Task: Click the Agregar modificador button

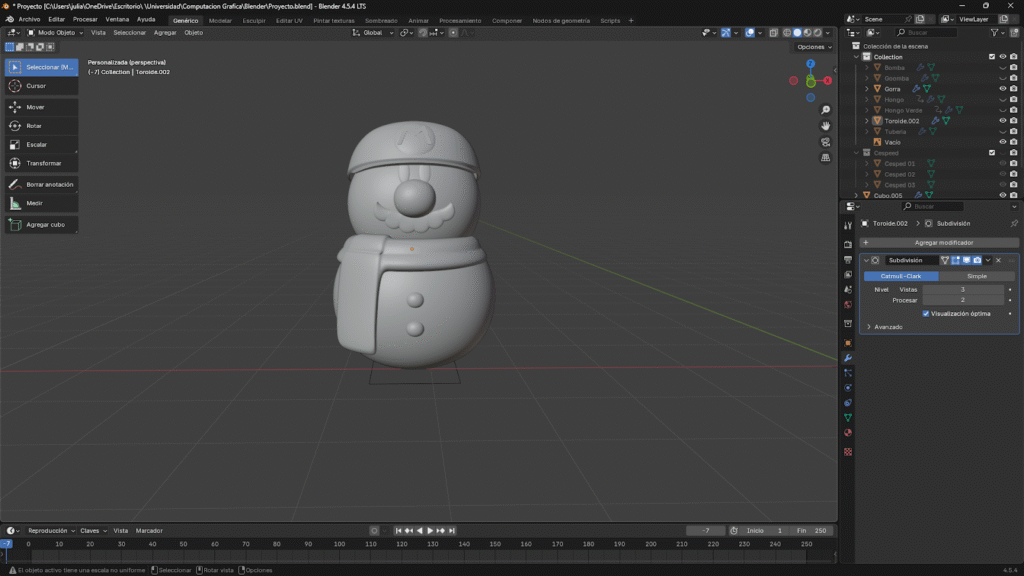Action: tap(943, 242)
